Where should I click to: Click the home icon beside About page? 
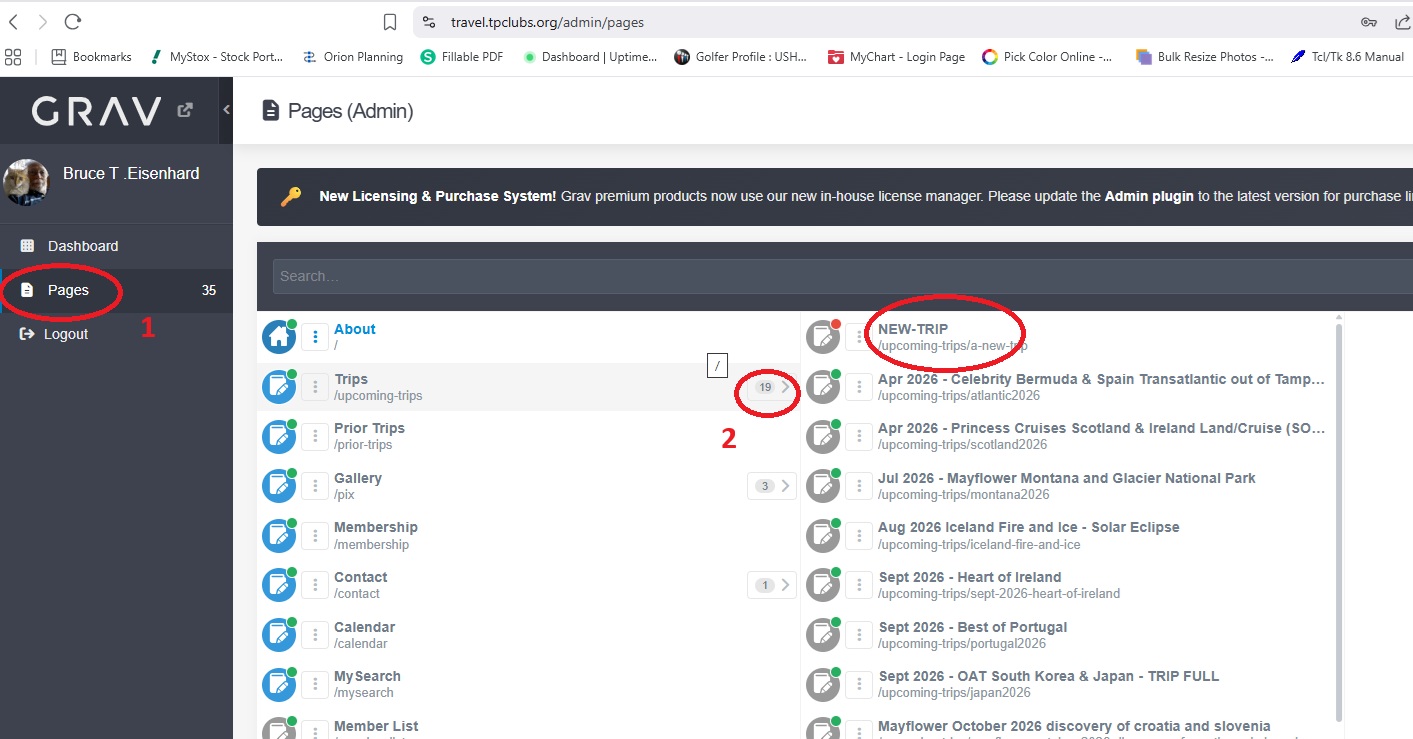[278, 338]
